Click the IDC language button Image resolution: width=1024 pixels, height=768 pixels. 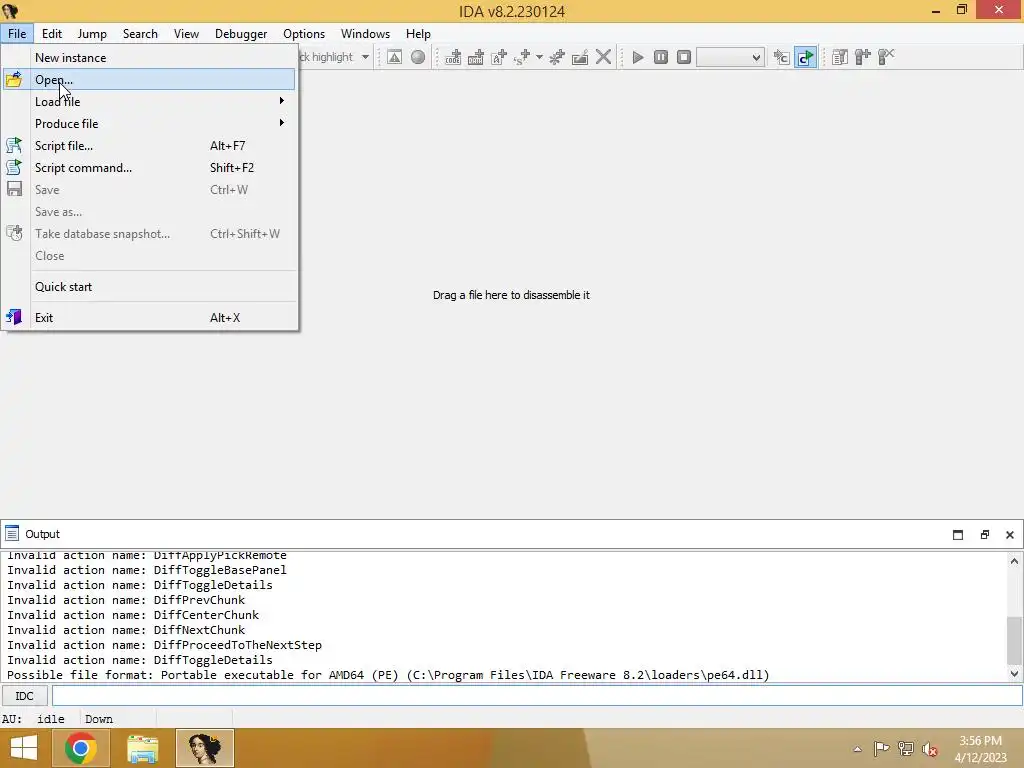click(24, 696)
